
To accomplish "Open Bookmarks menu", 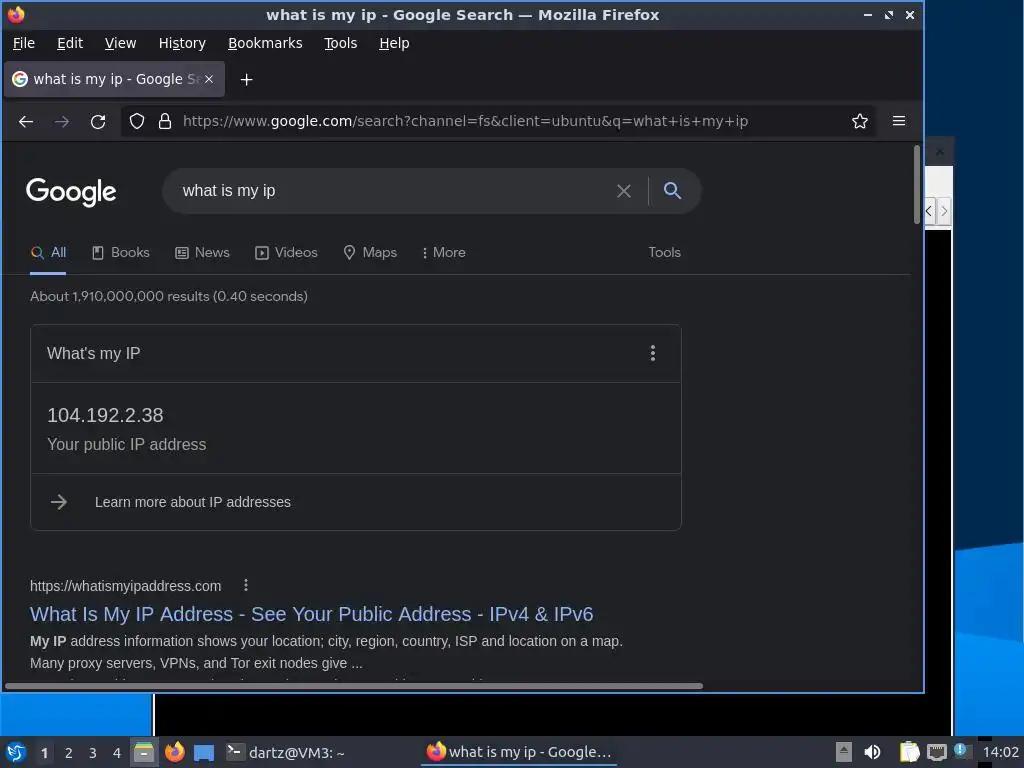I will point(265,43).
